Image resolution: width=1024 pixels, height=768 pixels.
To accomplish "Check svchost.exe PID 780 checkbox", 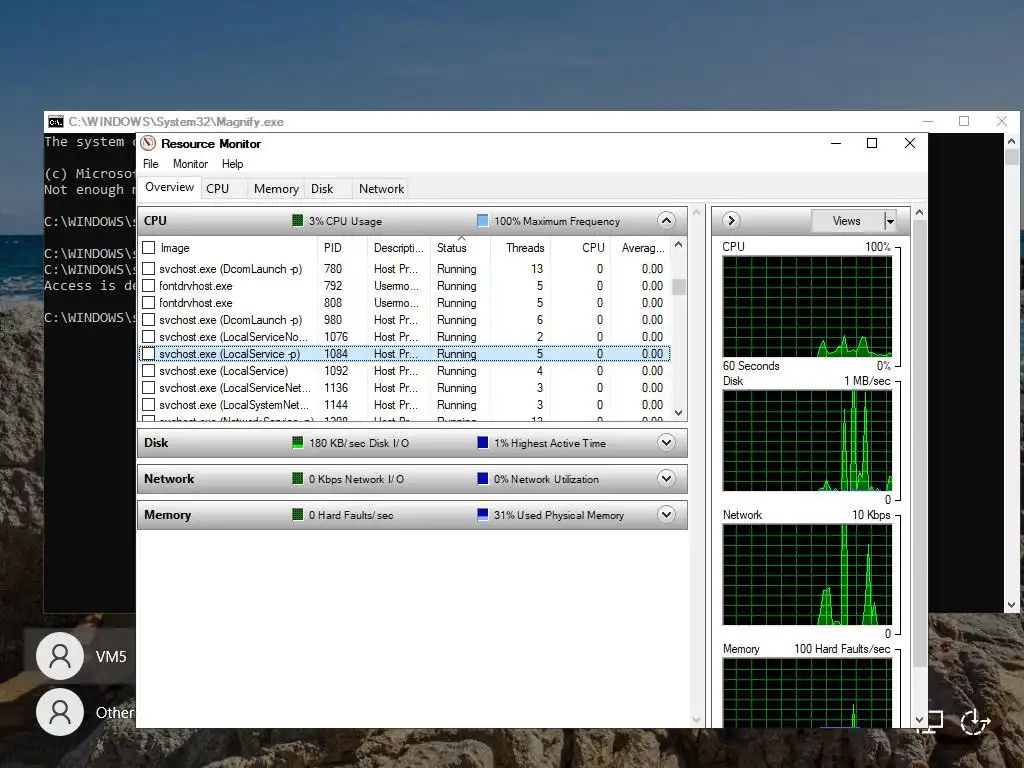I will click(148, 268).
